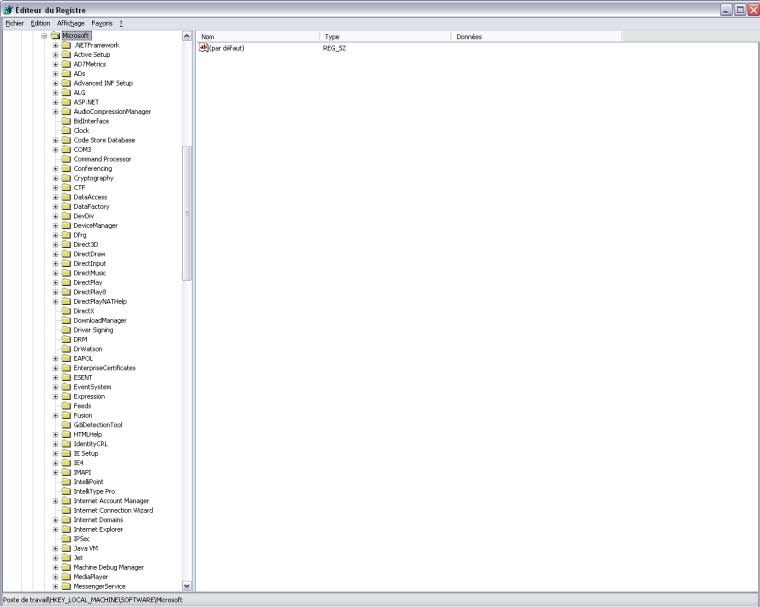Expand the ASP.NET registry key
Image resolution: width=760 pixels, height=607 pixels.
click(56, 102)
